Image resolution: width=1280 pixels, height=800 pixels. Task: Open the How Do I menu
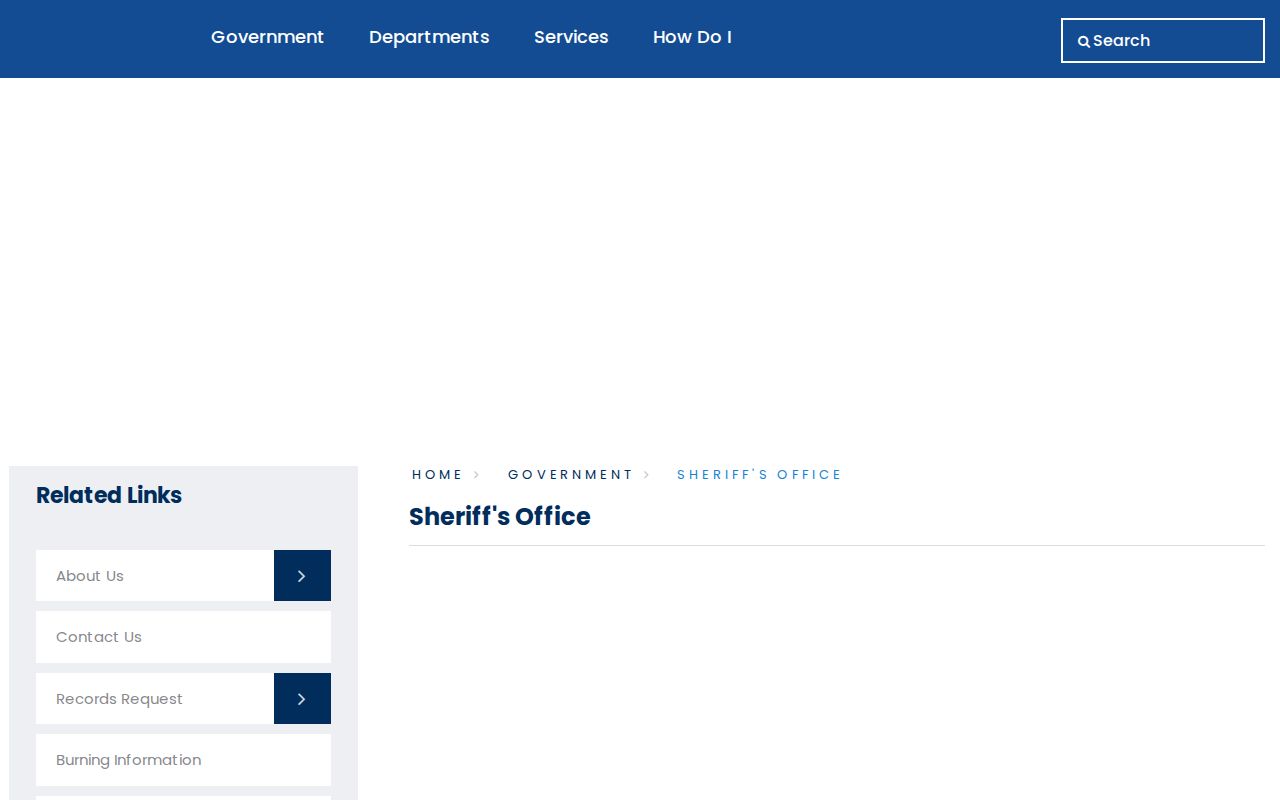(692, 37)
